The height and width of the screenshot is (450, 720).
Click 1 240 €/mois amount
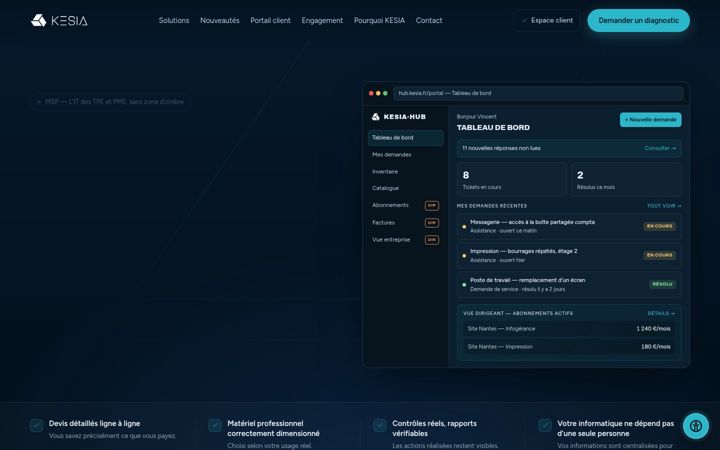[653, 329]
